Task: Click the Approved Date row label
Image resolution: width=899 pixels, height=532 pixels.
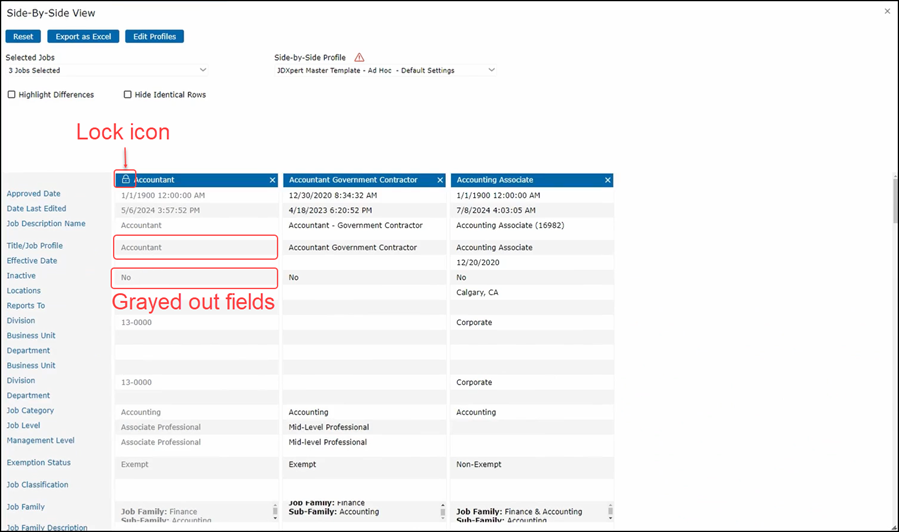Action: click(x=34, y=194)
